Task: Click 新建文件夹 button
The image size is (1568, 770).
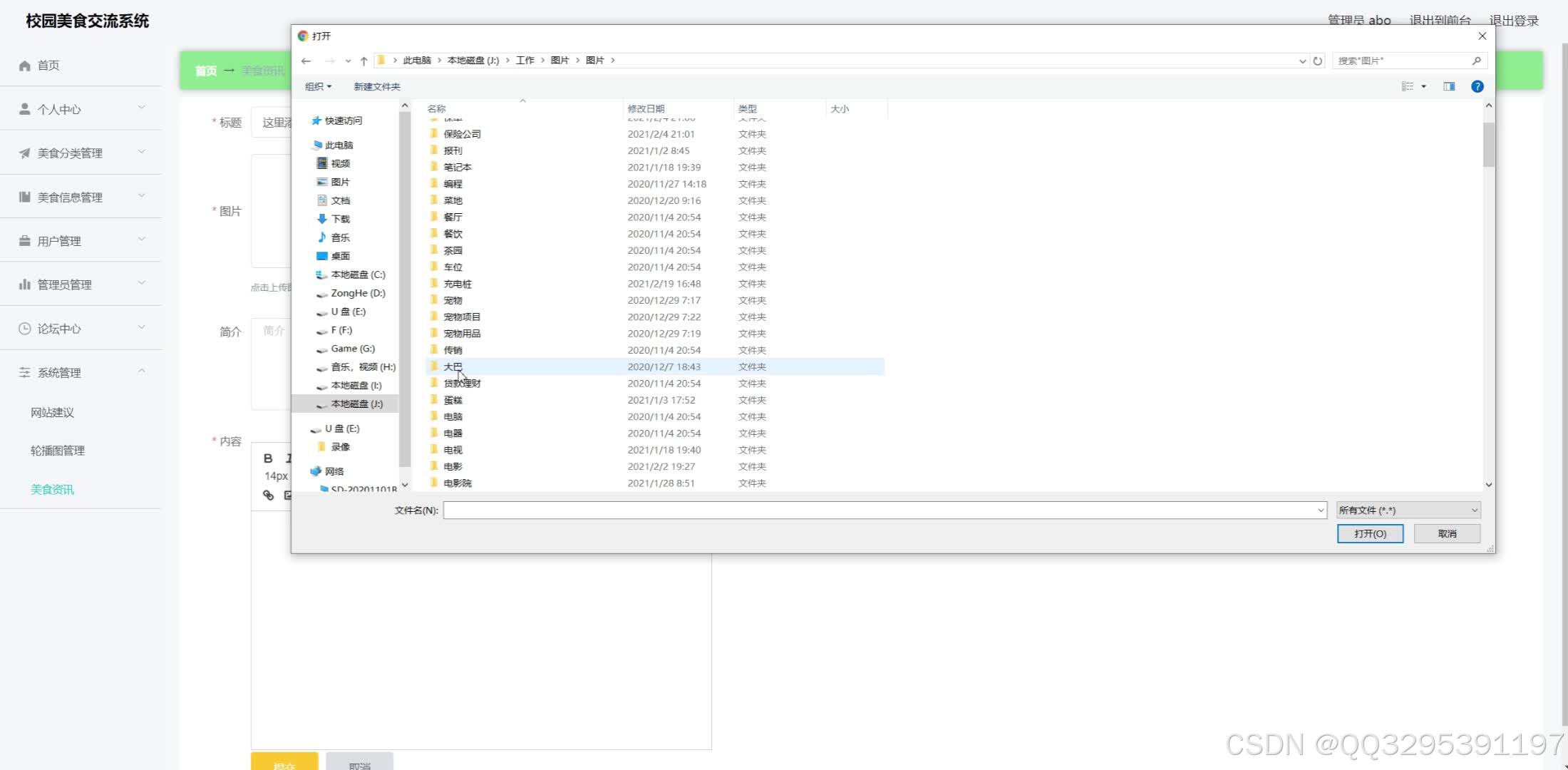Action: (377, 86)
